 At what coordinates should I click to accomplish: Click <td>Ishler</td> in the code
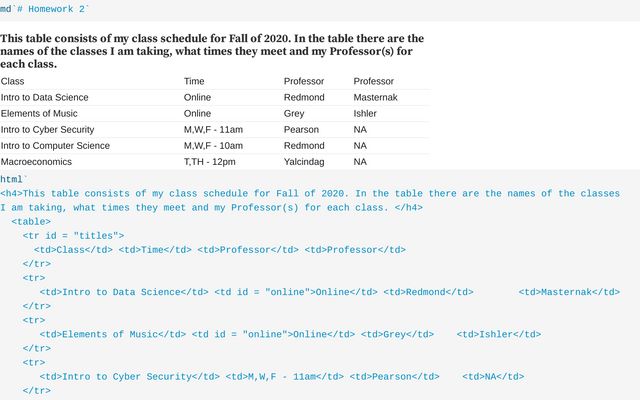tap(498, 334)
